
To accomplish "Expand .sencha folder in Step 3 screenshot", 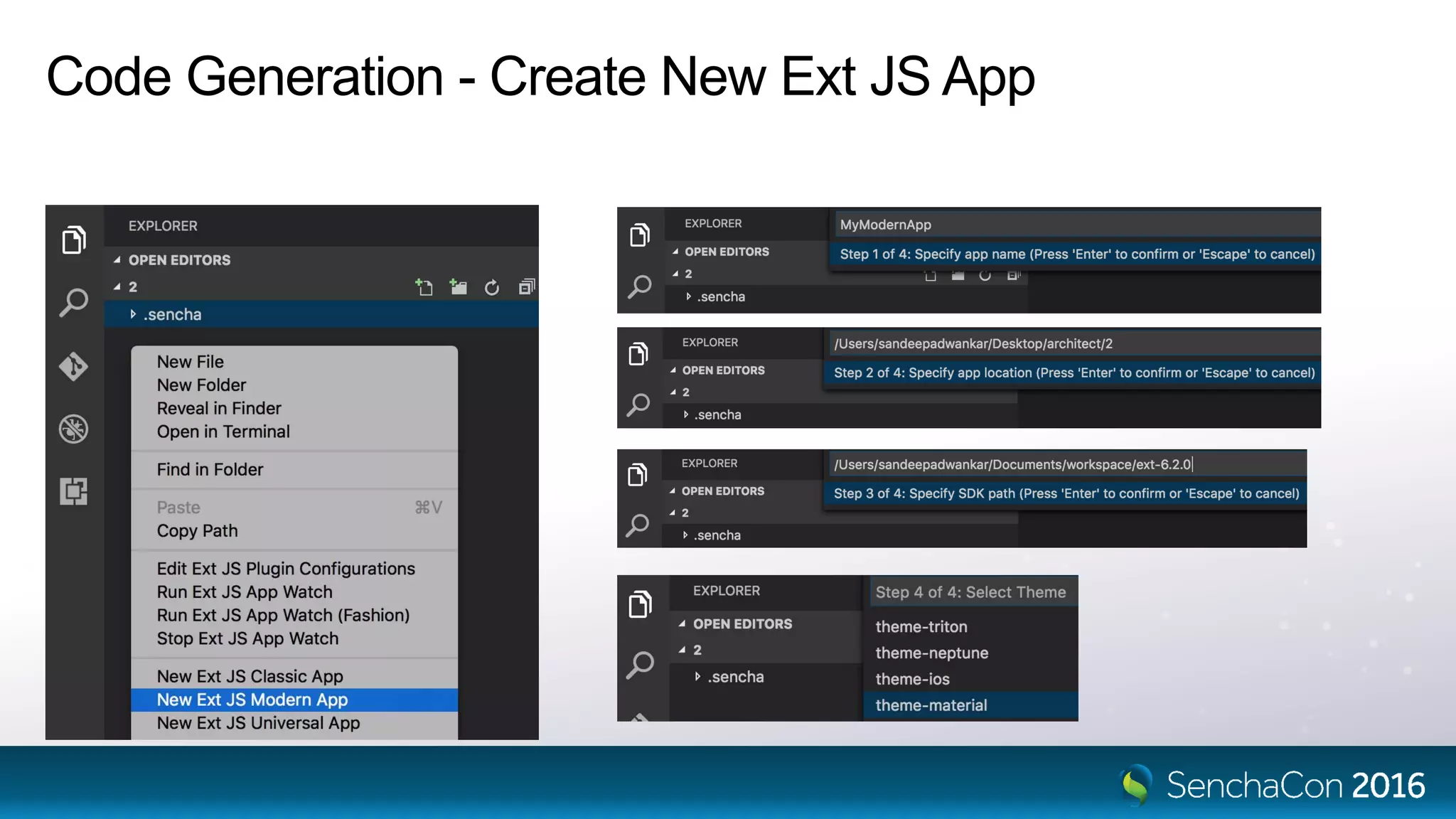I will point(685,535).
